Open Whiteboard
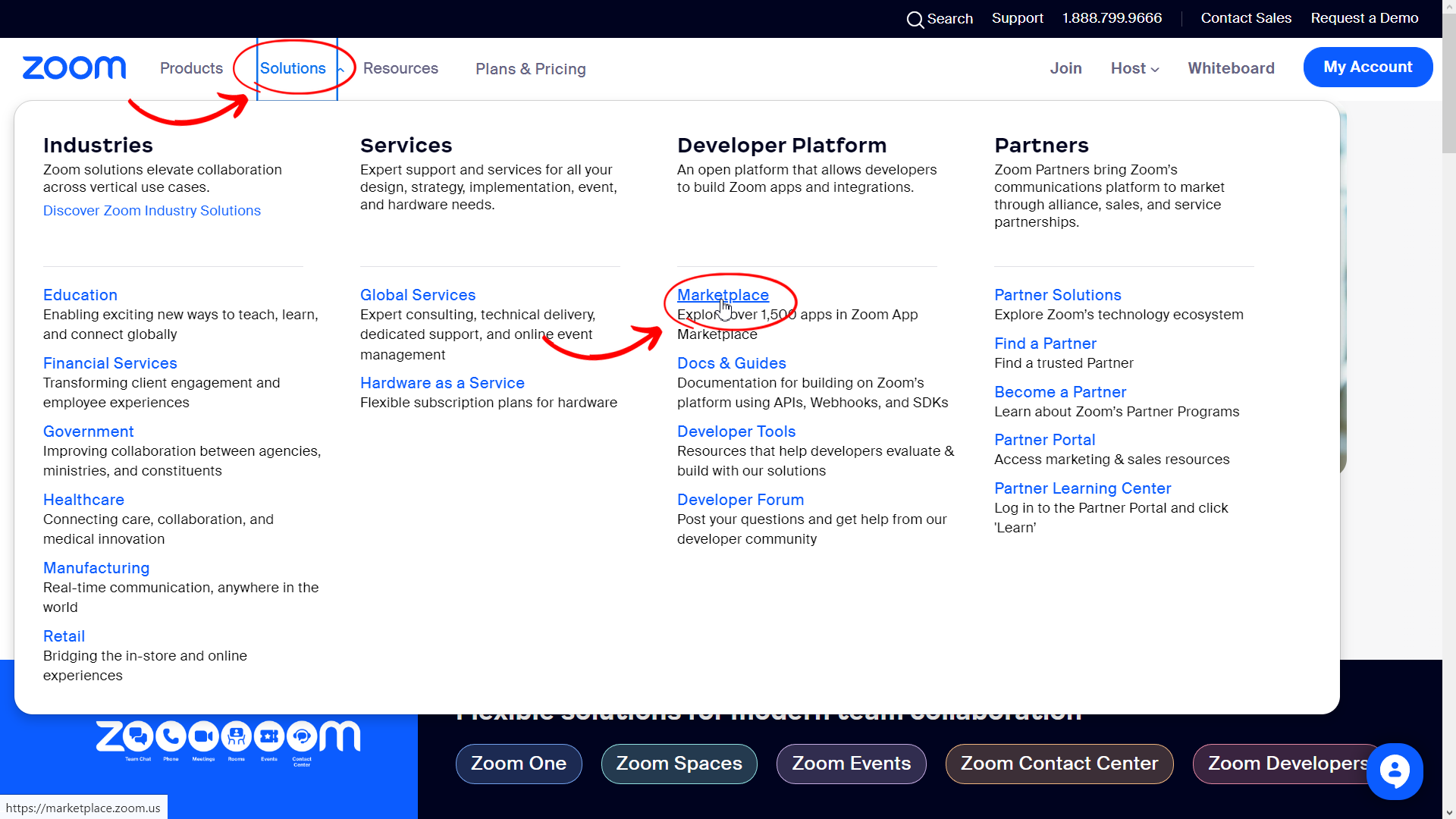Image resolution: width=1456 pixels, height=819 pixels. pyautogui.click(x=1231, y=68)
